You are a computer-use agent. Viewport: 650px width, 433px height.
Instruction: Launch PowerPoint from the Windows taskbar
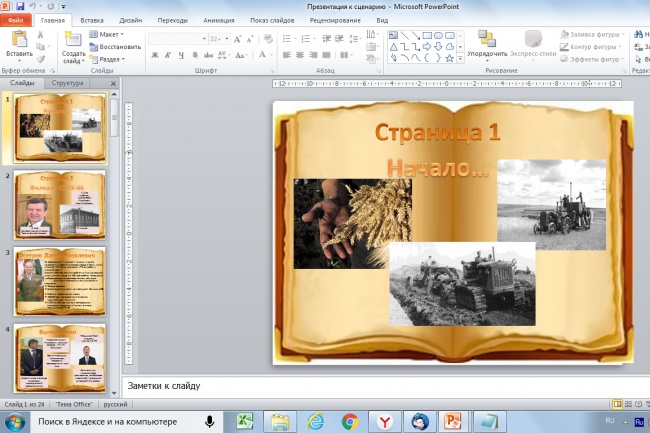point(452,422)
